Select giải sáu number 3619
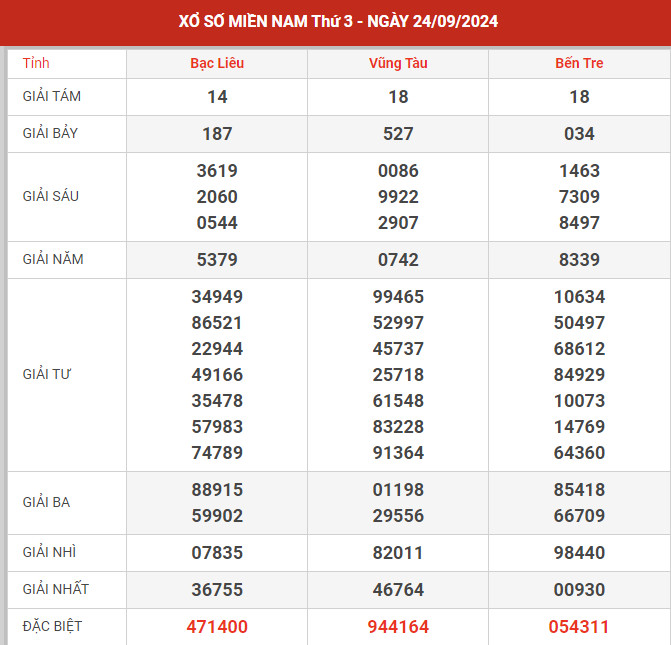 tap(217, 171)
